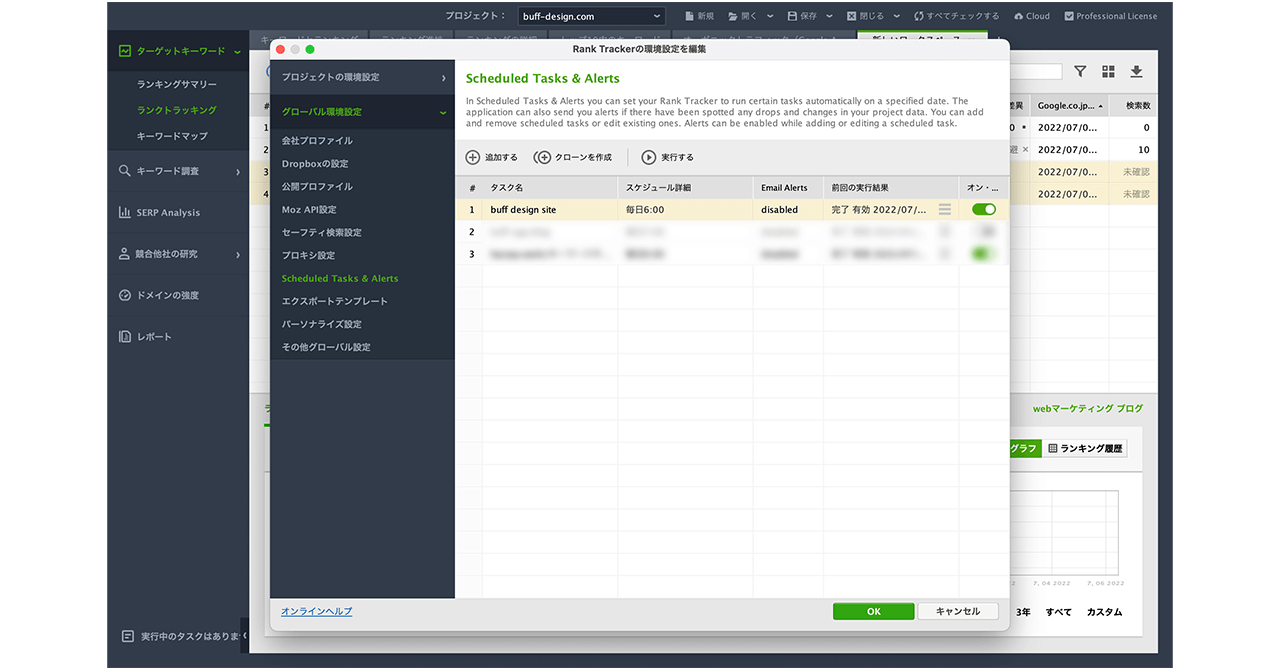Toggle the switch on task row 3

point(984,255)
